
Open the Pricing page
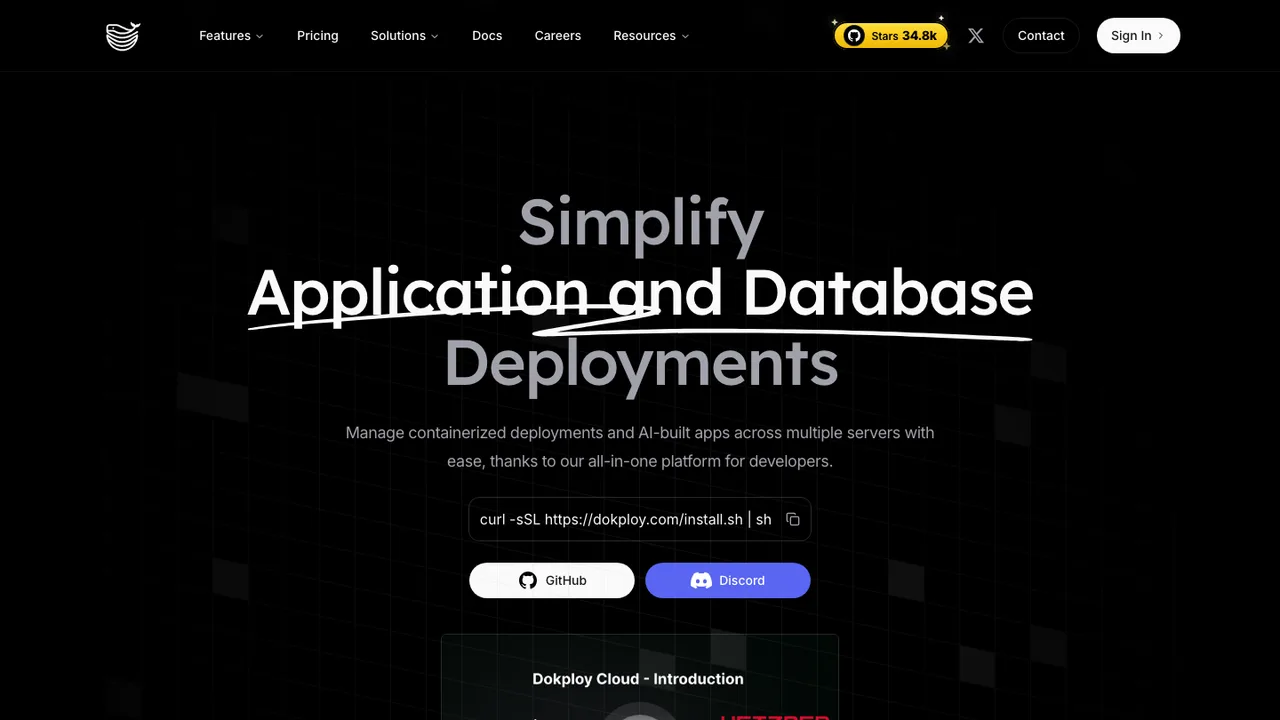coord(318,36)
